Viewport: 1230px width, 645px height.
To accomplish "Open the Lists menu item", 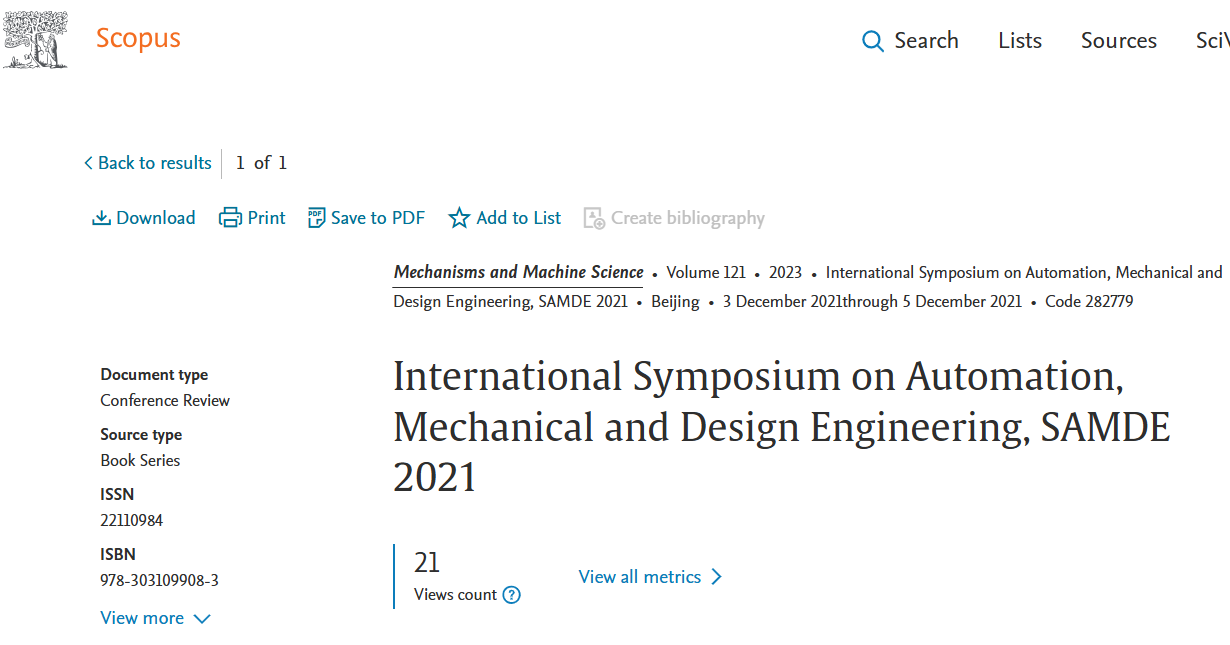I will click(1019, 41).
